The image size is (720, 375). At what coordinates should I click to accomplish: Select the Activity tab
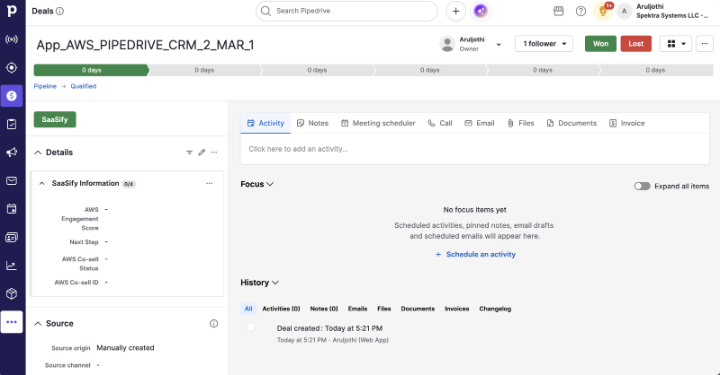pos(265,123)
